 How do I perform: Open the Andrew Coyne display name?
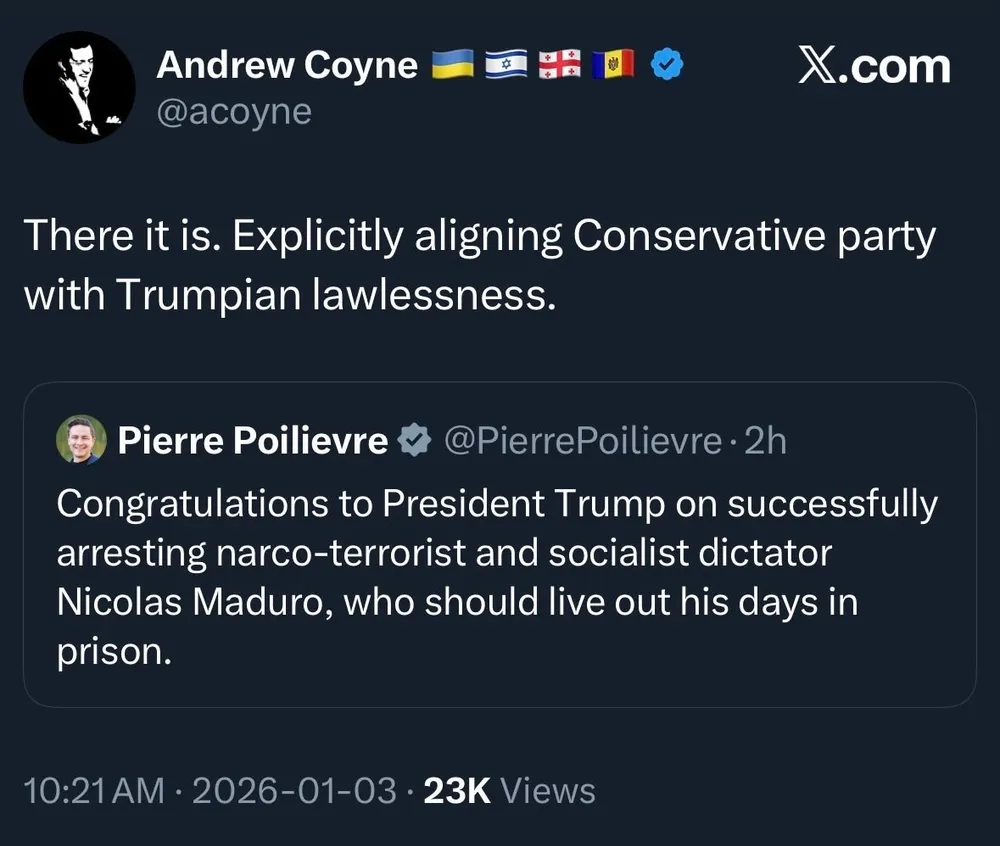287,66
